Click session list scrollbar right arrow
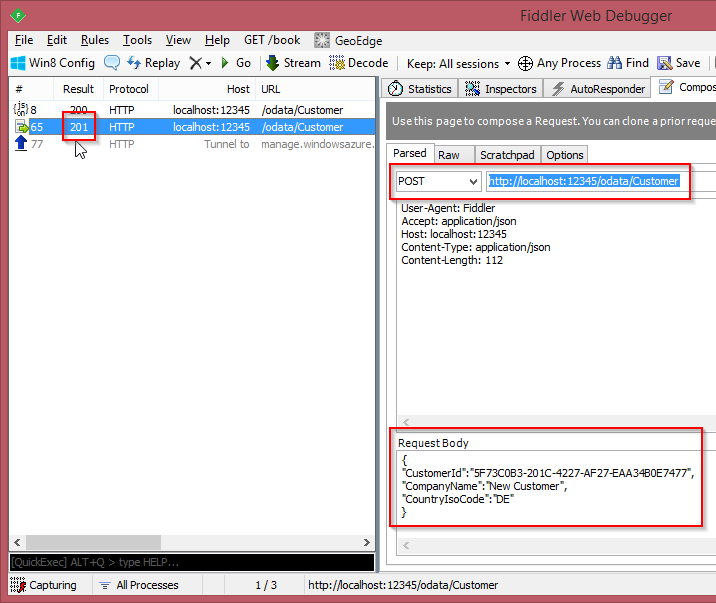Screen dimensions: 716x603 coord(367,543)
